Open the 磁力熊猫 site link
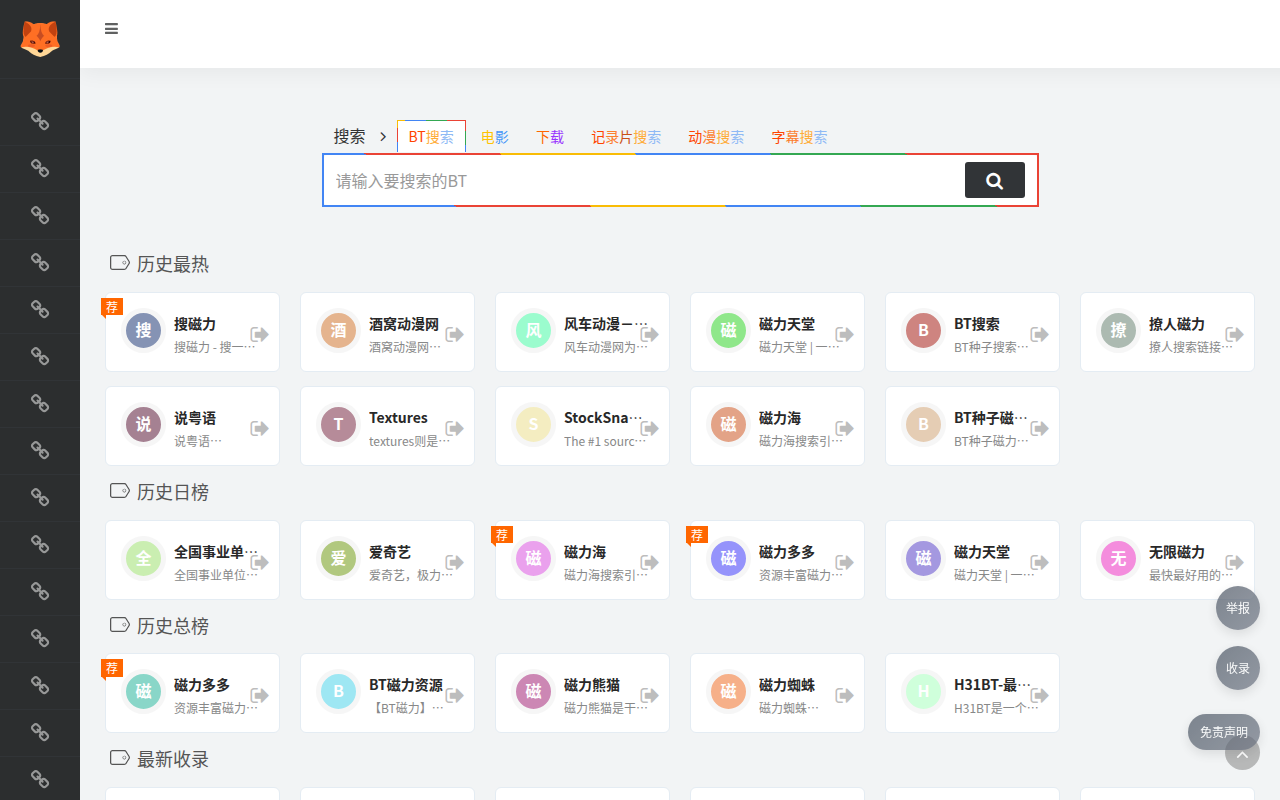 tap(592, 685)
